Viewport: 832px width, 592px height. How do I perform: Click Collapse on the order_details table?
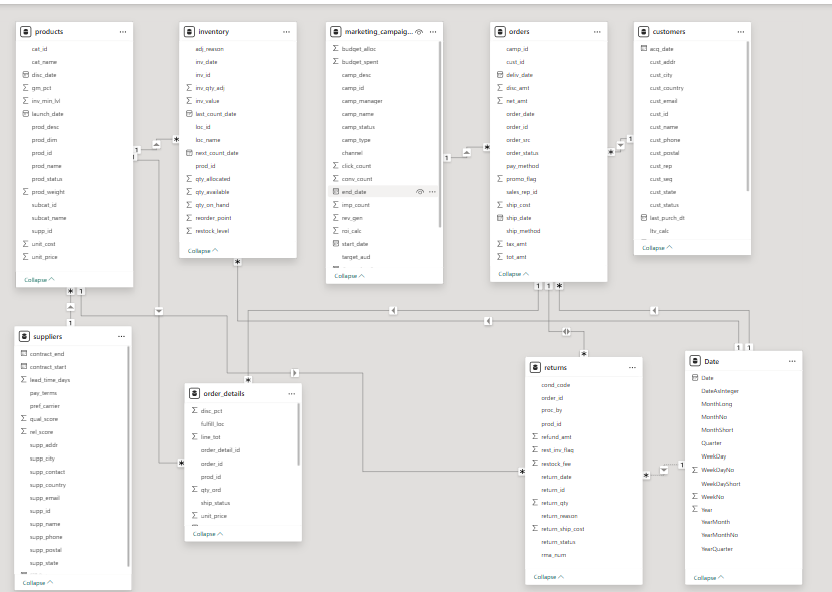click(202, 533)
